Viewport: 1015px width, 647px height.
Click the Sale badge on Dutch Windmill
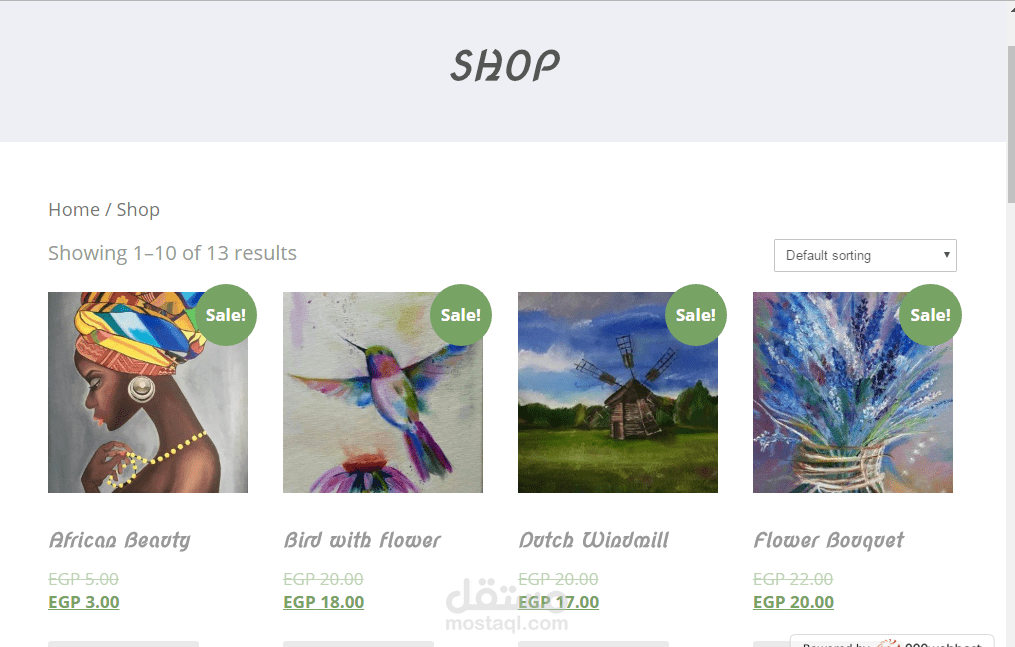(696, 315)
